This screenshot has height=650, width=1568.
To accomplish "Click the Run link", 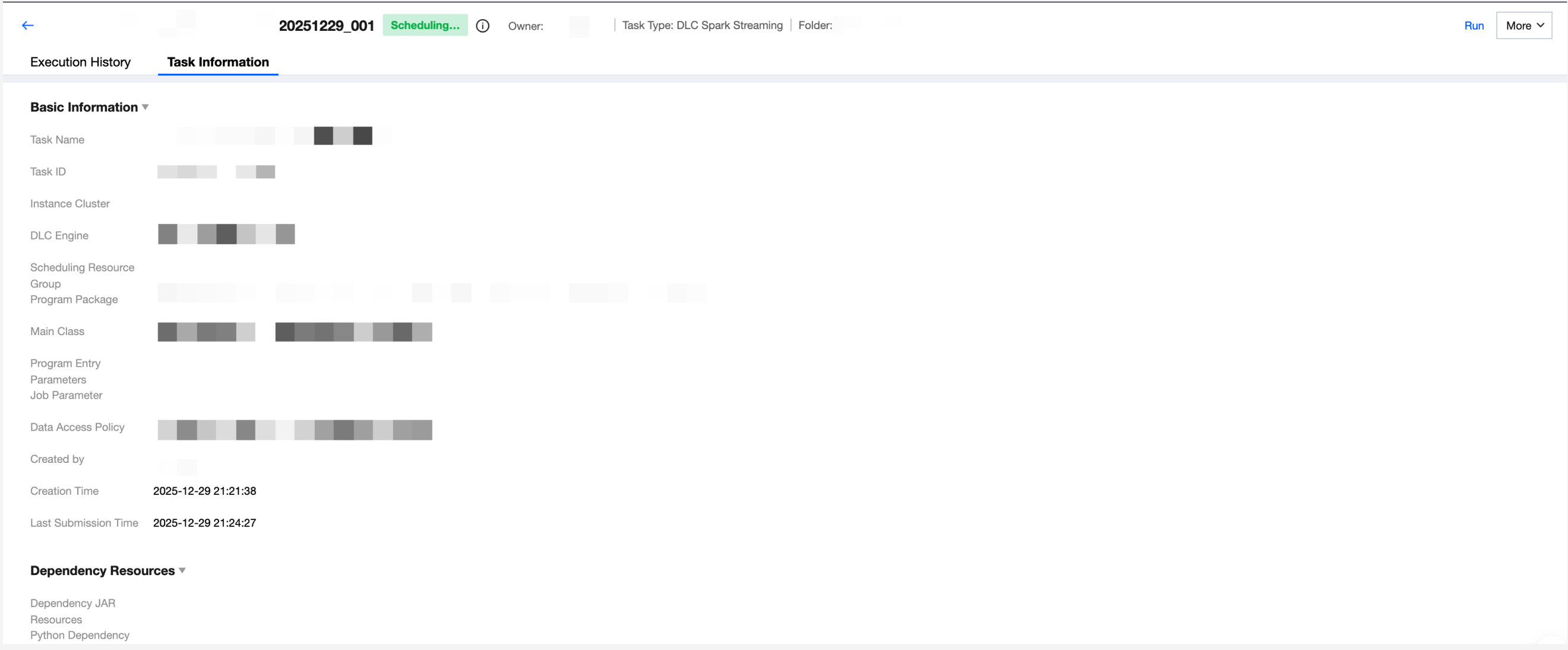I will [1474, 26].
